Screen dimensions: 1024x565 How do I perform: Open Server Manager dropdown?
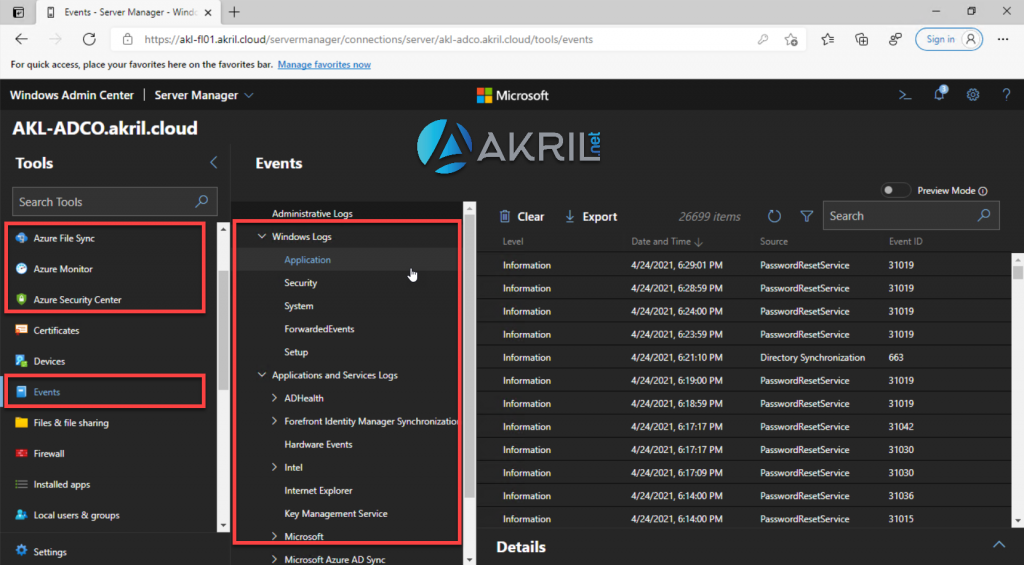204,95
